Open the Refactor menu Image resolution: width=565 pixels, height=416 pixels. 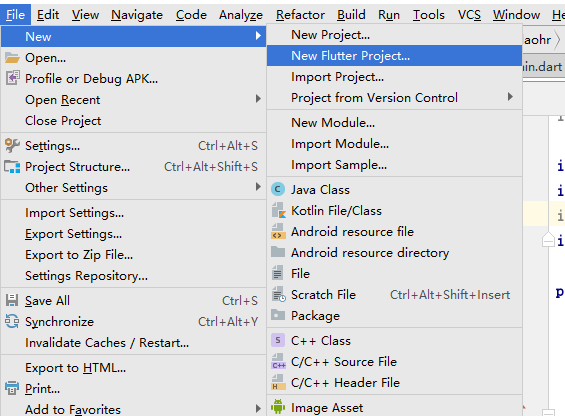pyautogui.click(x=300, y=15)
